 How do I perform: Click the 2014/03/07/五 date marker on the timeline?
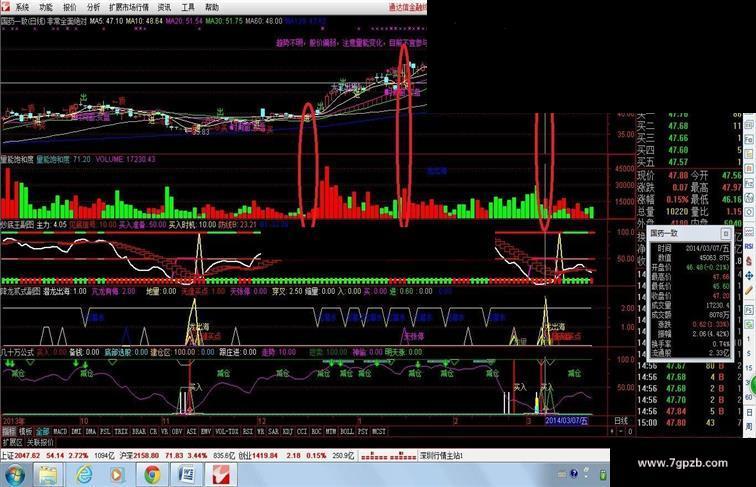[x=567, y=420]
